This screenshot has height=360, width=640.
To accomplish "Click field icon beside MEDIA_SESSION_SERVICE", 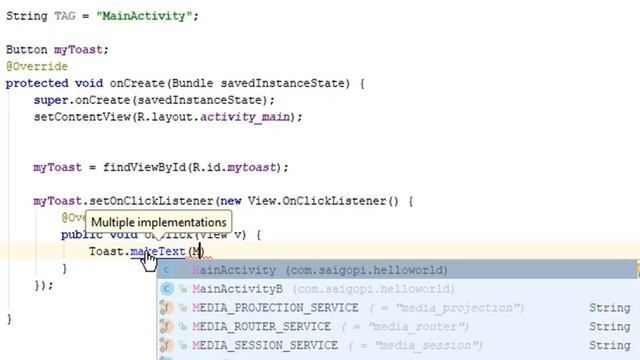I will pos(167,345).
